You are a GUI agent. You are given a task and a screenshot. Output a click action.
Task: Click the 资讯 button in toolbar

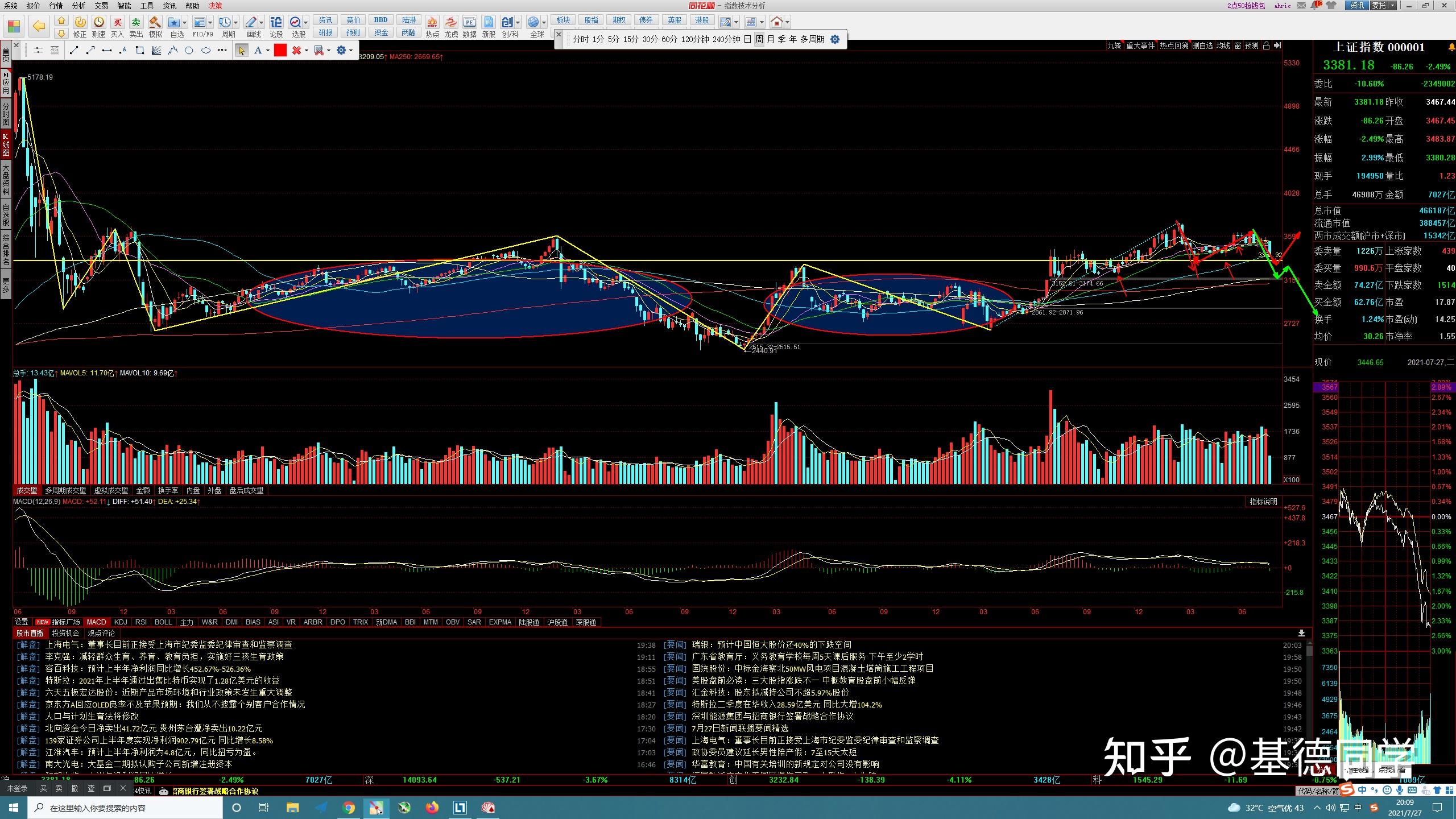pos(325,20)
